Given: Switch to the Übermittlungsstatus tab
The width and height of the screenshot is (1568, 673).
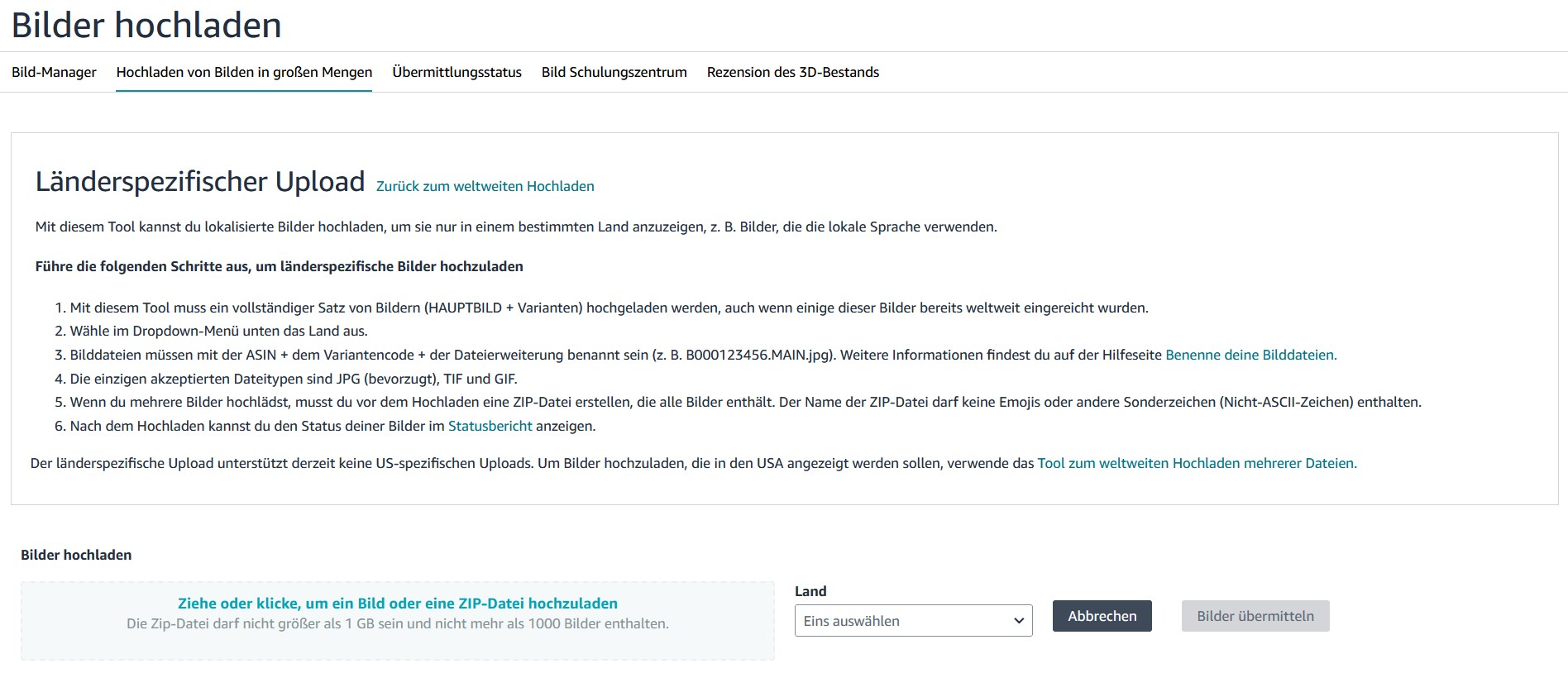Looking at the screenshot, I should 457,72.
